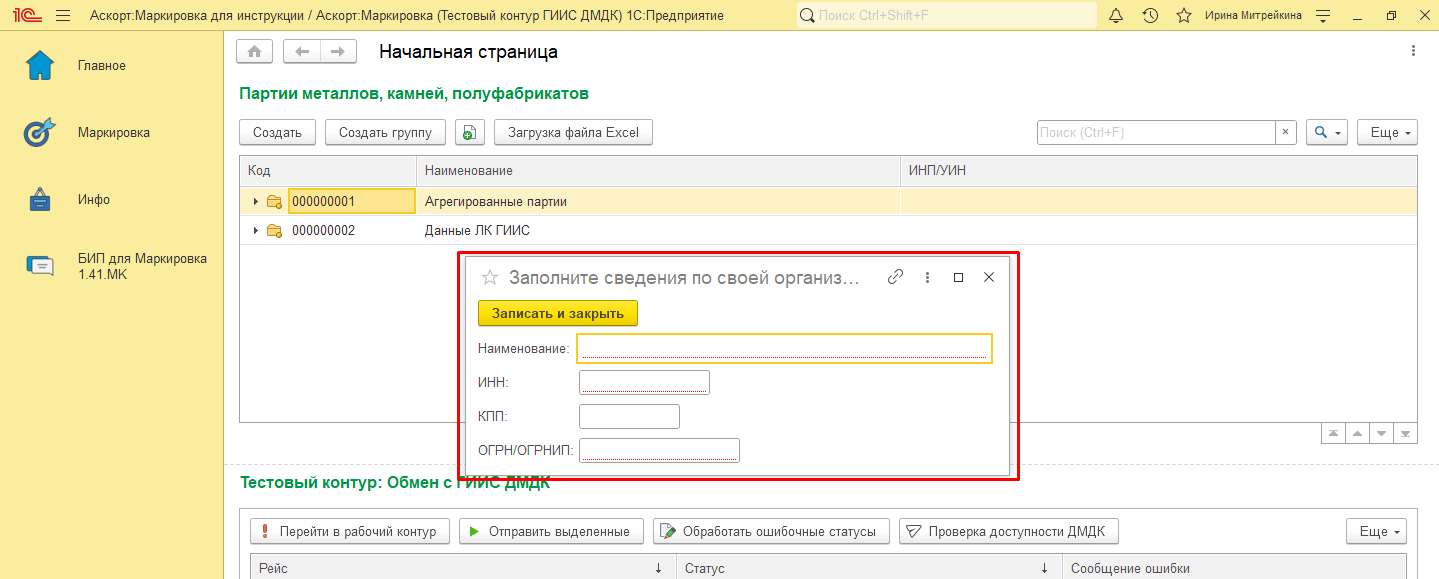This screenshot has height=579, width=1439.
Task: Jump to list end with last-row arrow
Action: click(1405, 433)
